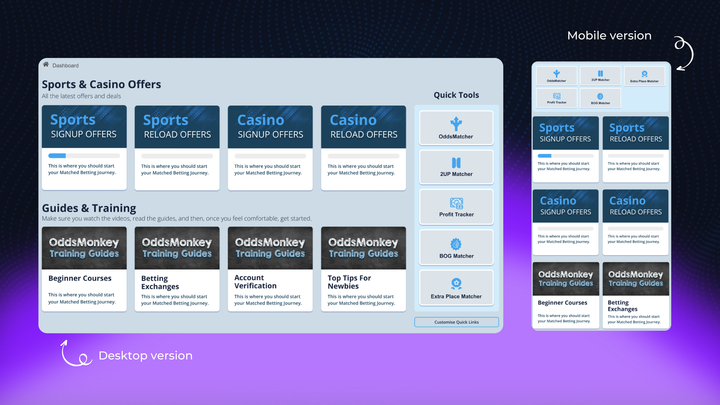The image size is (720, 405).
Task: Click the Dashboard breadcrumb label
Action: (66, 66)
